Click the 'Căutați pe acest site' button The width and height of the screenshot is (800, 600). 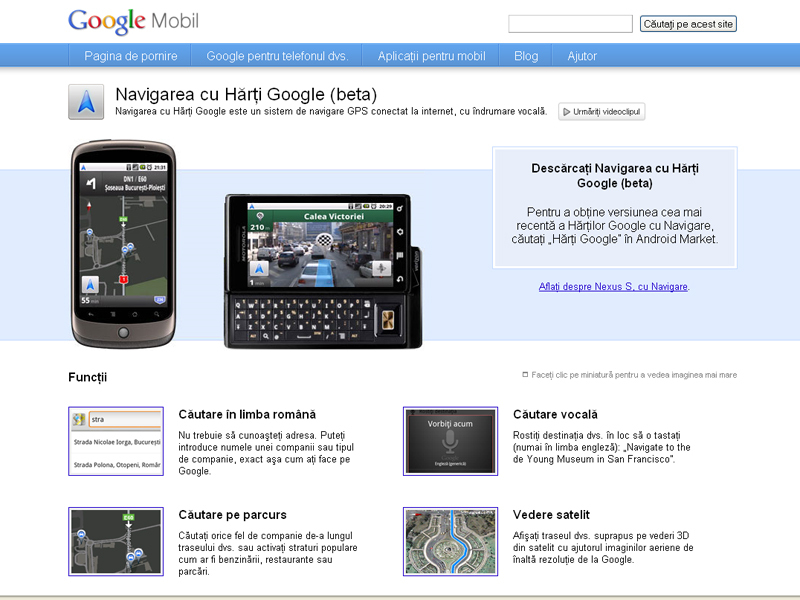click(x=688, y=24)
